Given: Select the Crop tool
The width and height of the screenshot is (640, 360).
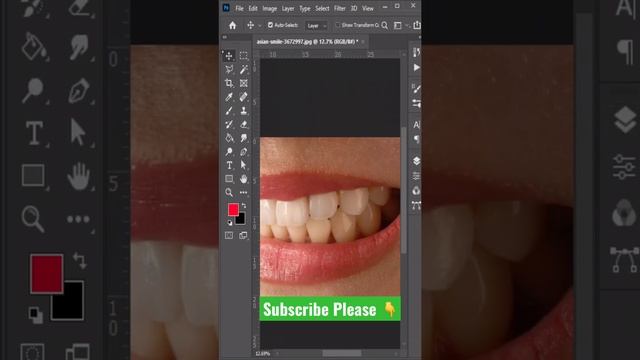Looking at the screenshot, I should 229,83.
